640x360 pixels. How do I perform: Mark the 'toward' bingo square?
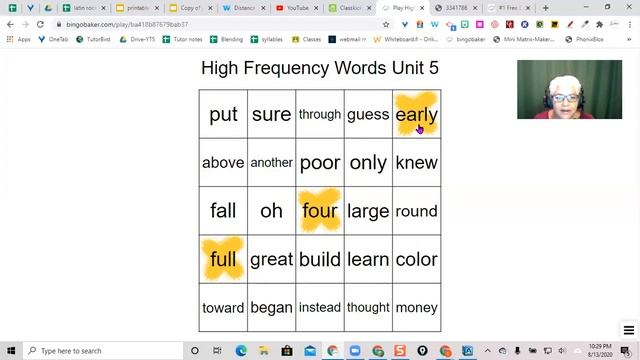pos(223,307)
